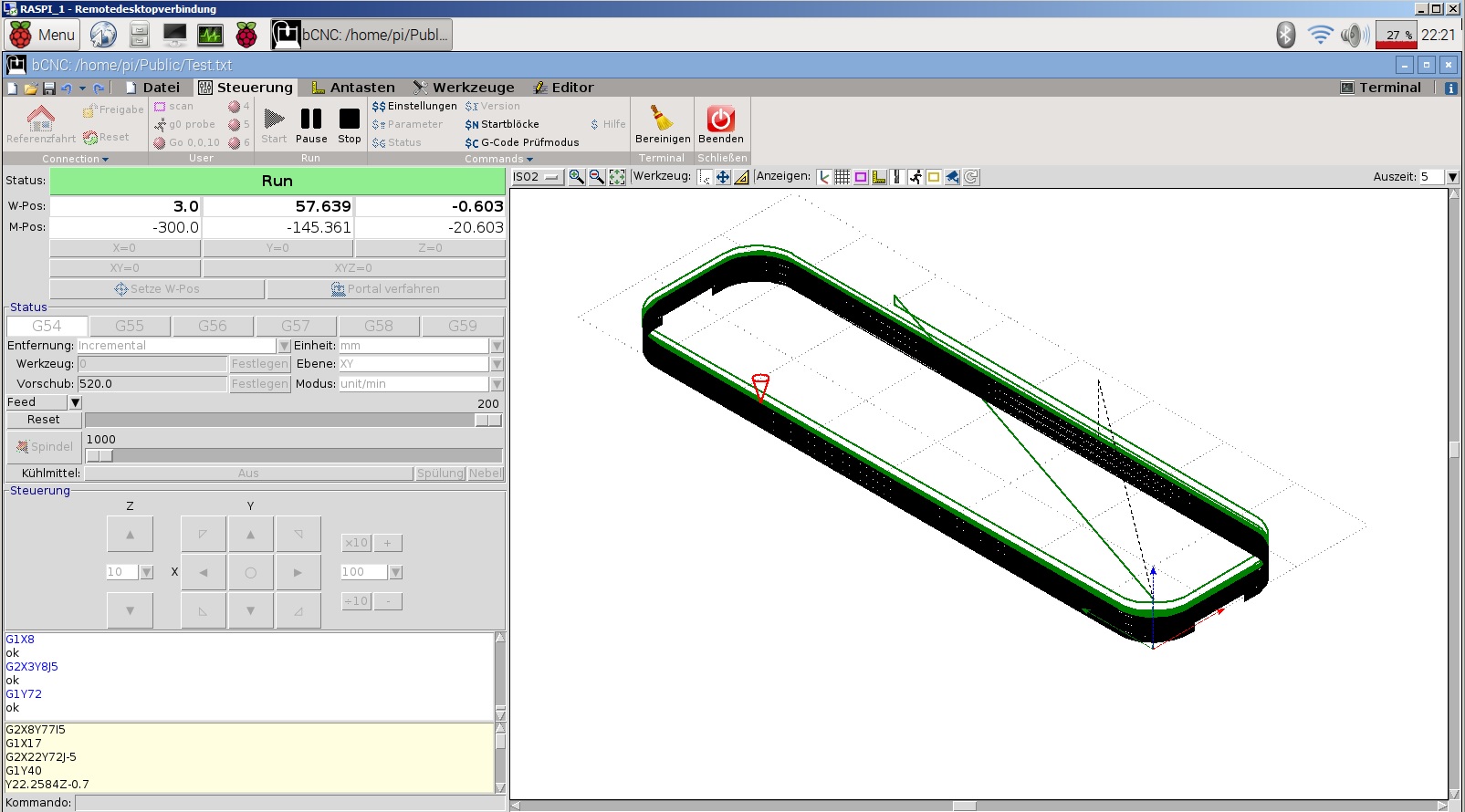The width and height of the screenshot is (1465, 812).
Task: Open the $$ Einstellungen settings command
Action: tap(414, 106)
